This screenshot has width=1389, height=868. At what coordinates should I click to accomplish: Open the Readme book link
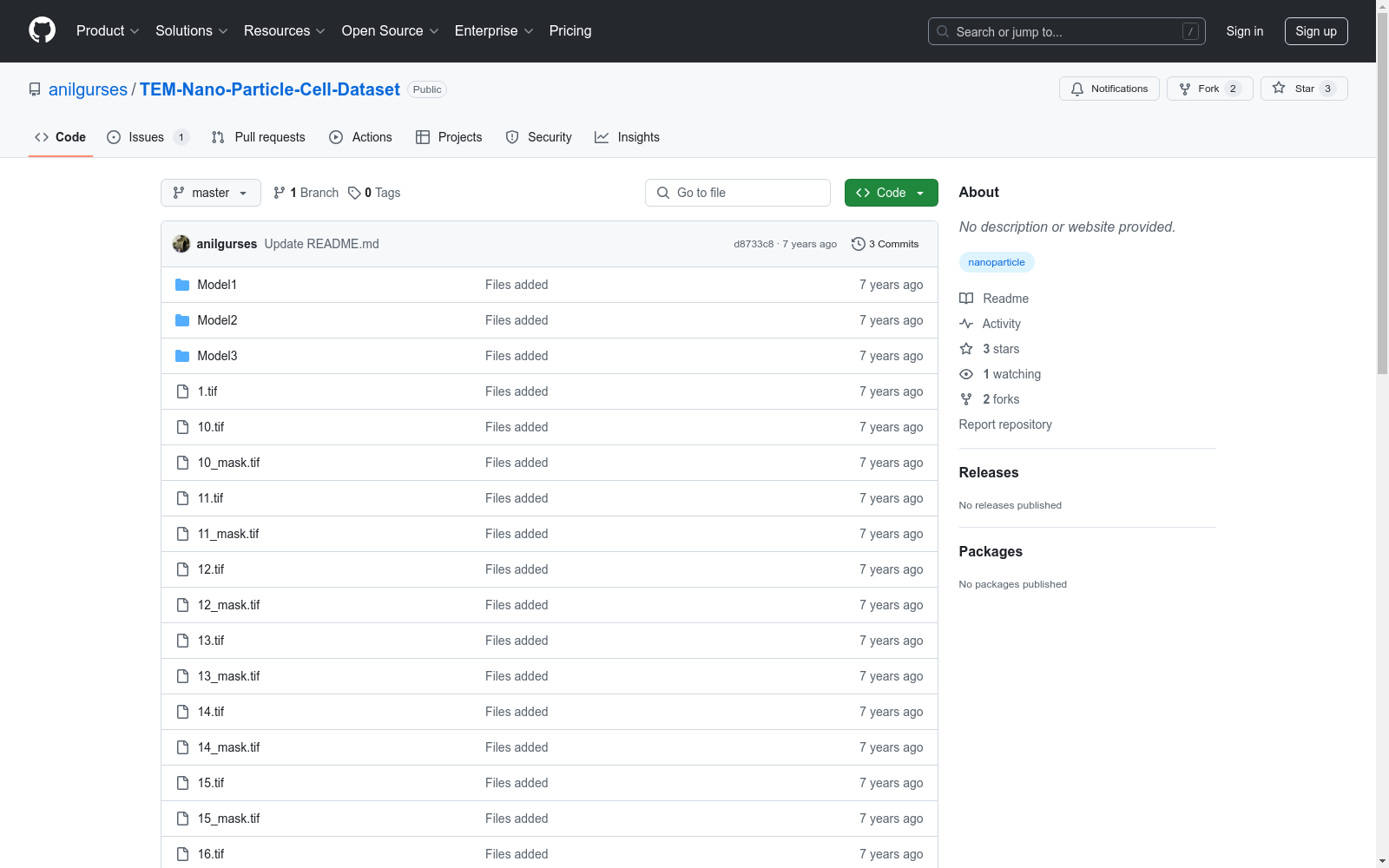coord(1005,299)
